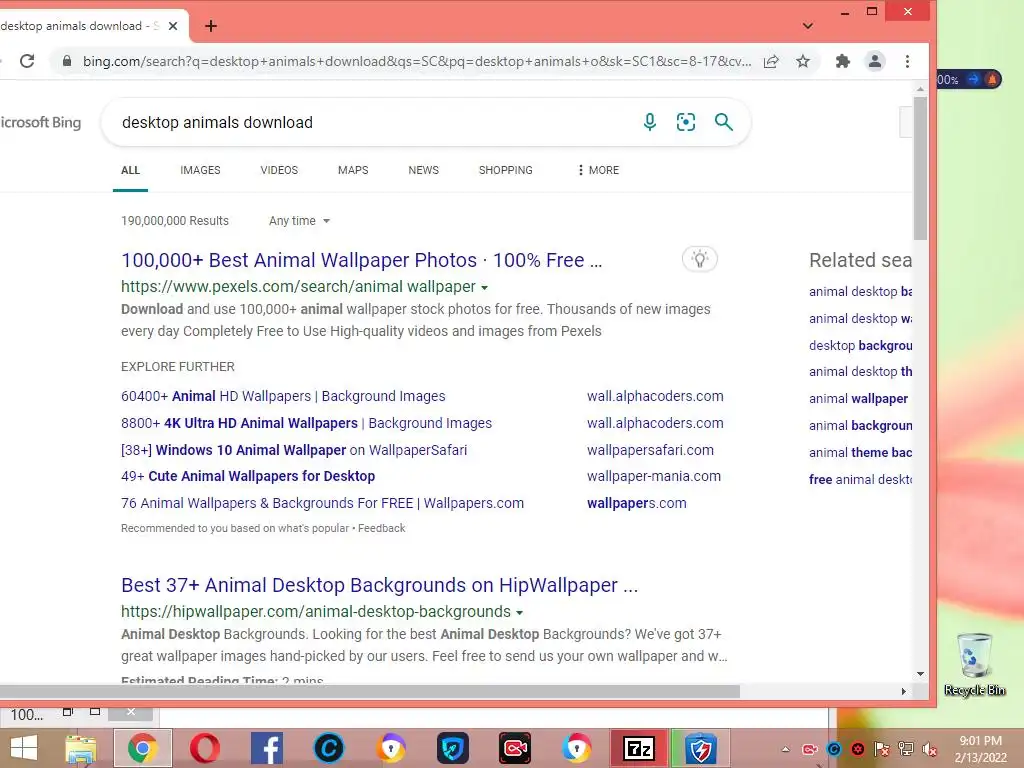This screenshot has width=1024, height=768.
Task: Launch Opera browser from taskbar
Action: click(x=204, y=748)
